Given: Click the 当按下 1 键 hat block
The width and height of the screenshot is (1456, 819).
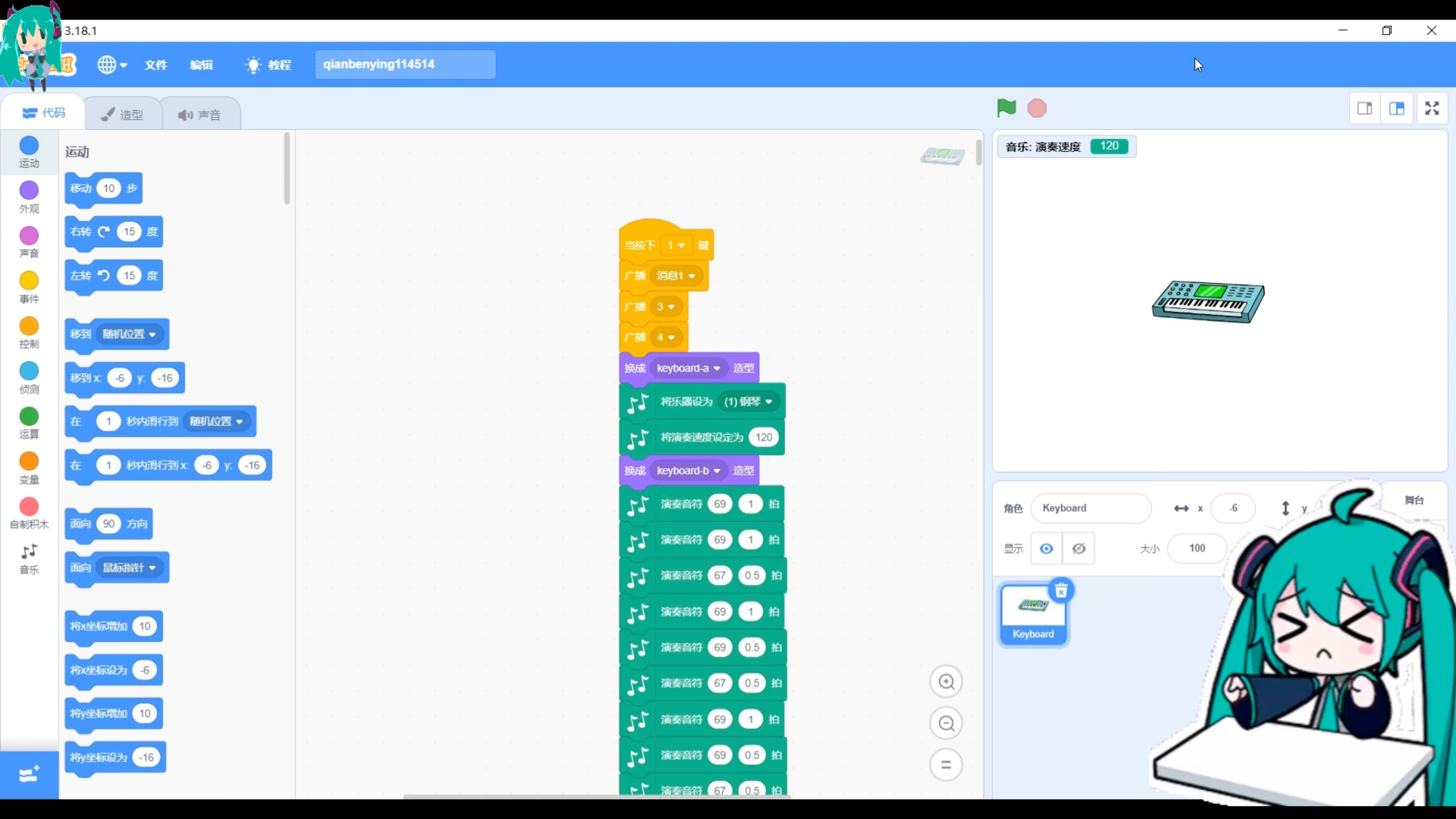Looking at the screenshot, I should (x=666, y=241).
